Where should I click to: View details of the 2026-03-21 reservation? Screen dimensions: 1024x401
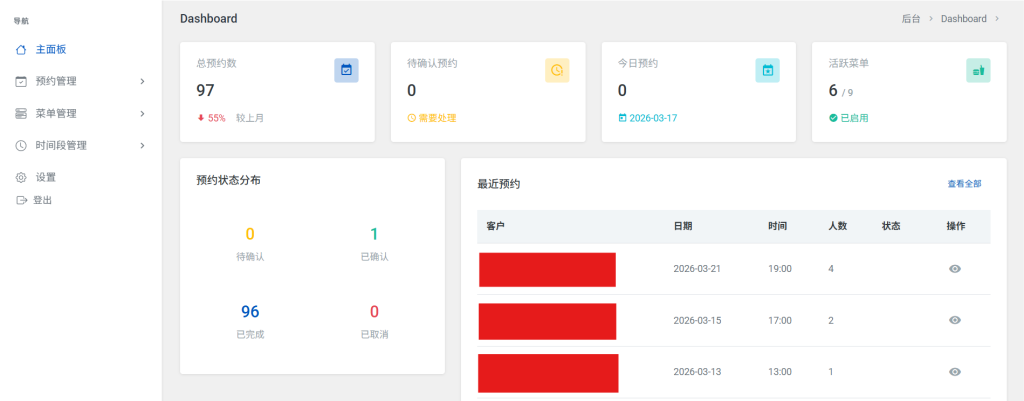pos(955,269)
